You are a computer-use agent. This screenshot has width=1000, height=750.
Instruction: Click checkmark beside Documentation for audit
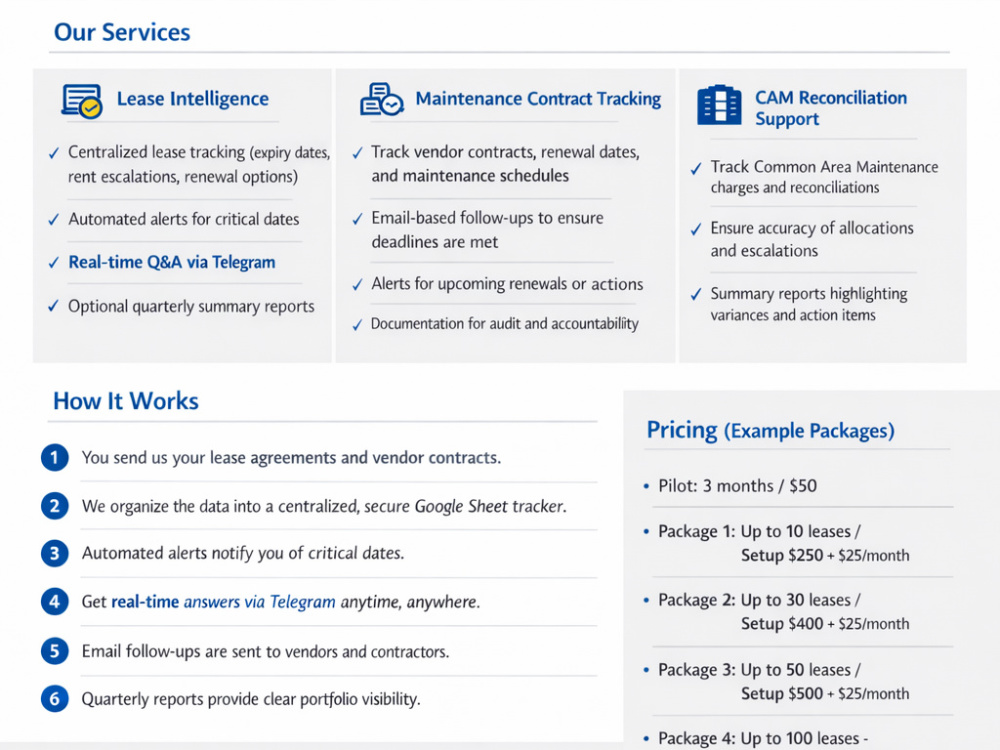[358, 325]
